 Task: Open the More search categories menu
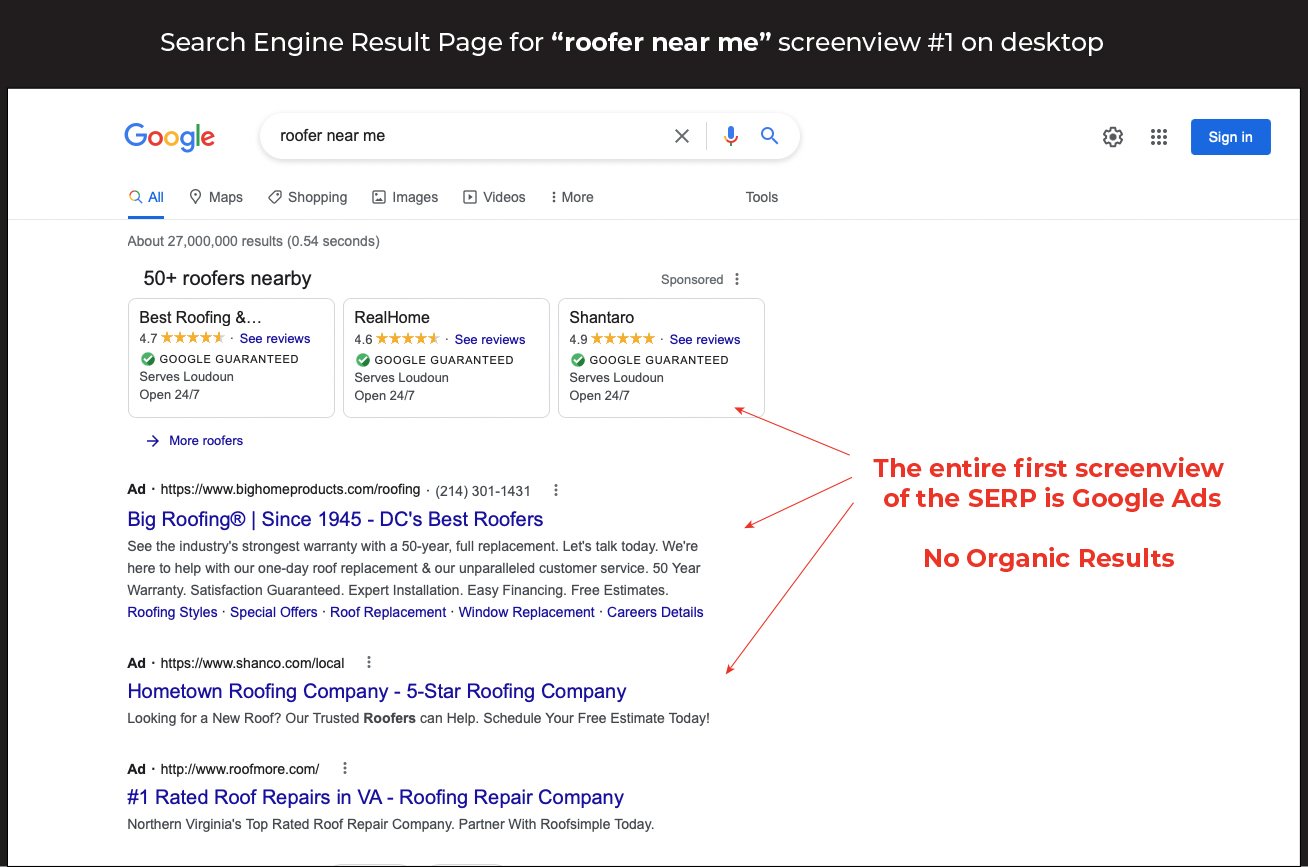pos(572,197)
